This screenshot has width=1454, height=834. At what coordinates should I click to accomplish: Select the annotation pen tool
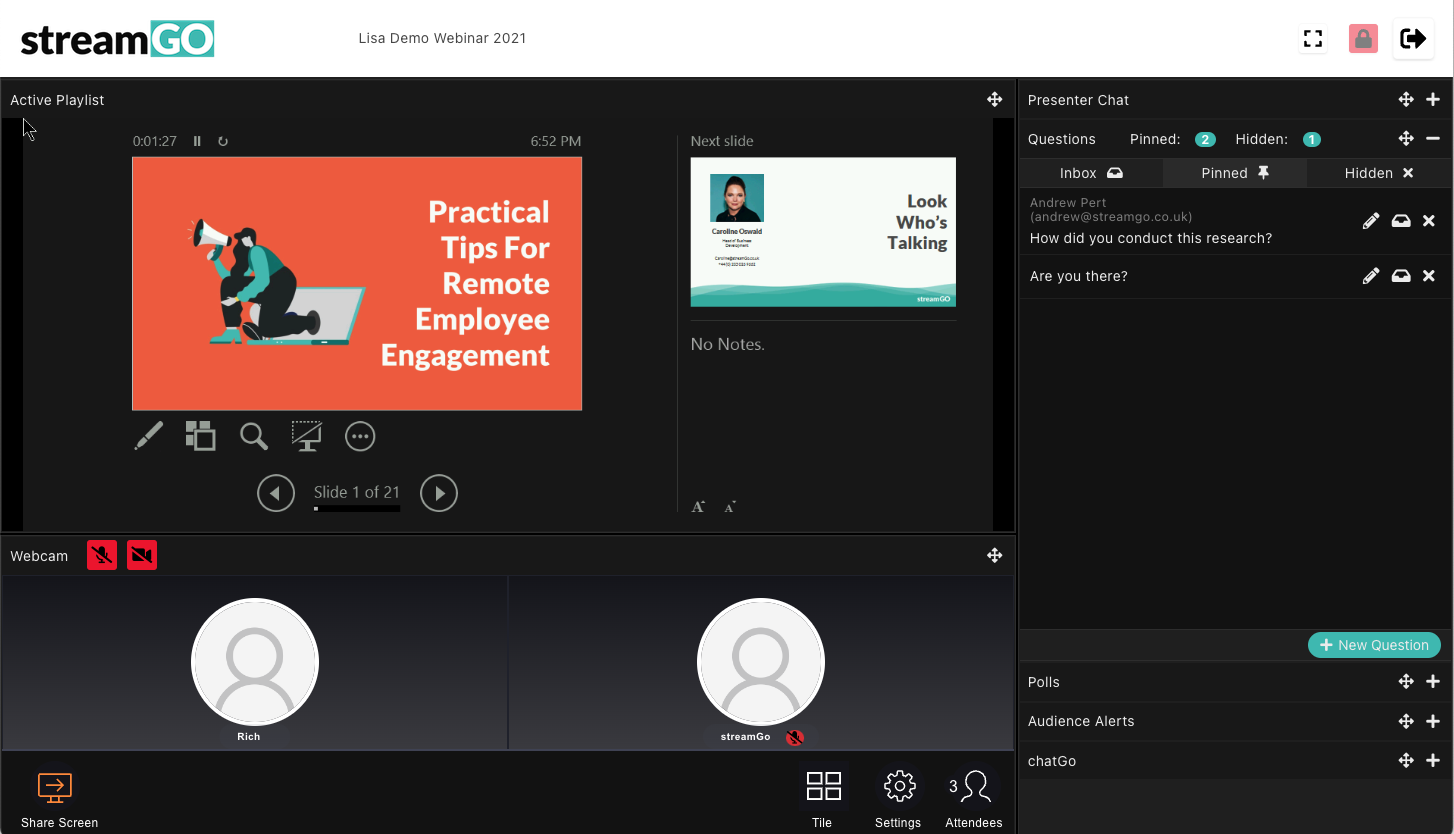(x=148, y=435)
